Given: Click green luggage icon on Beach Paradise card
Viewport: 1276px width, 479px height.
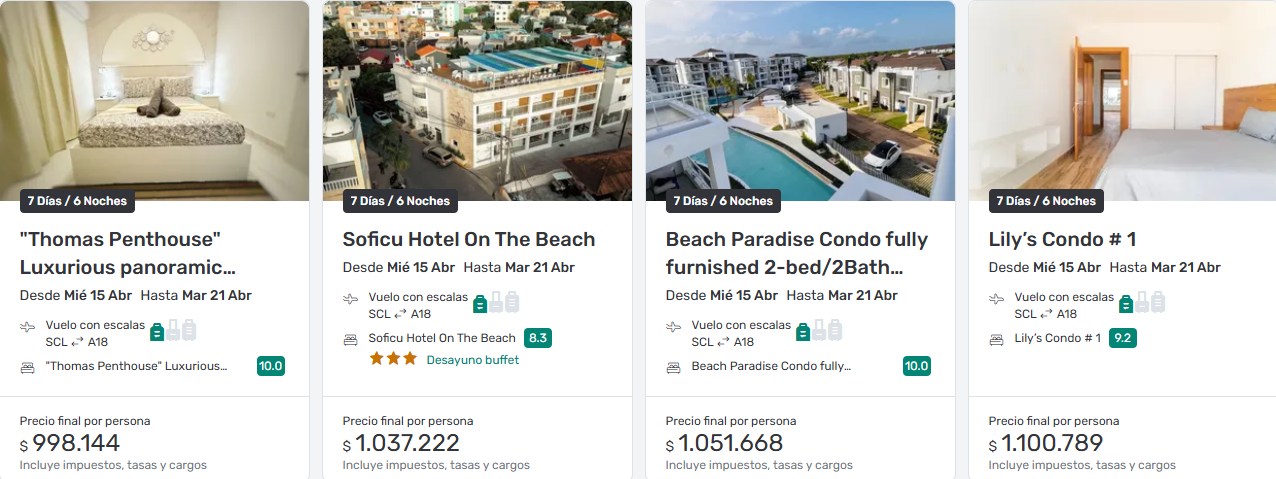Looking at the screenshot, I should pos(803,329).
